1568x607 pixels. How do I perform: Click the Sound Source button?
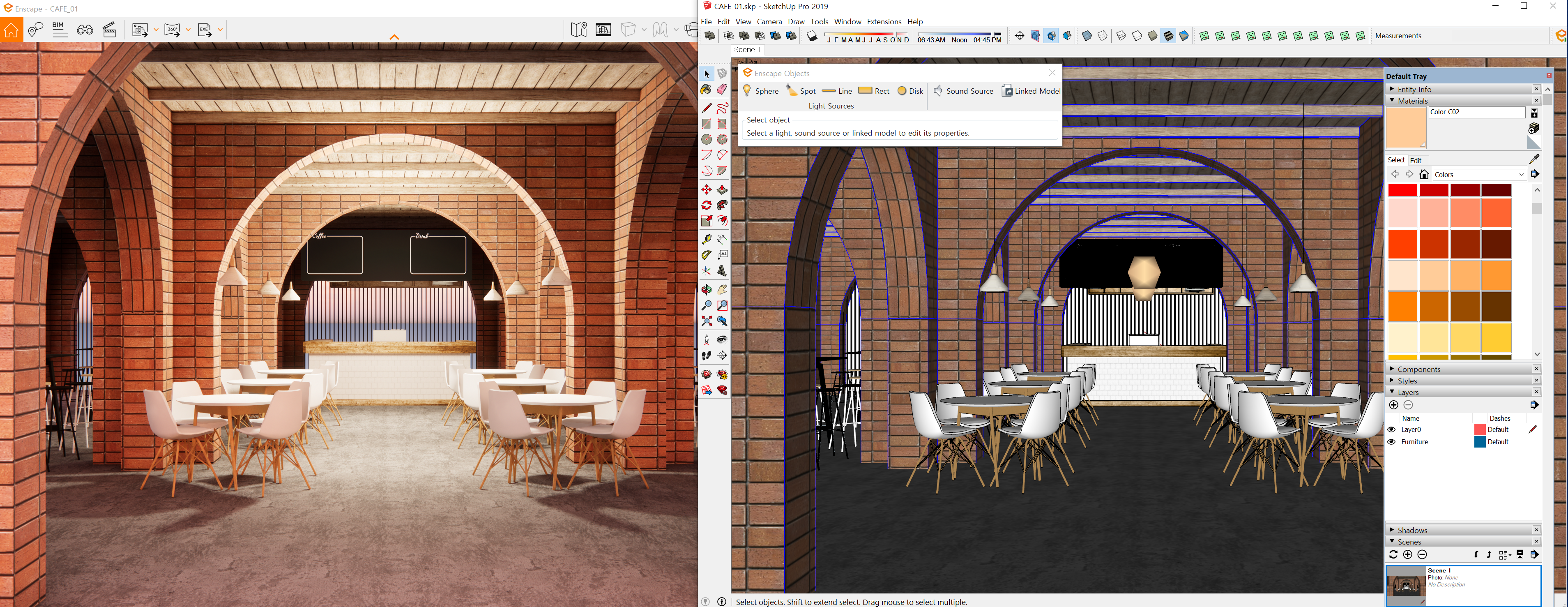coord(963,91)
